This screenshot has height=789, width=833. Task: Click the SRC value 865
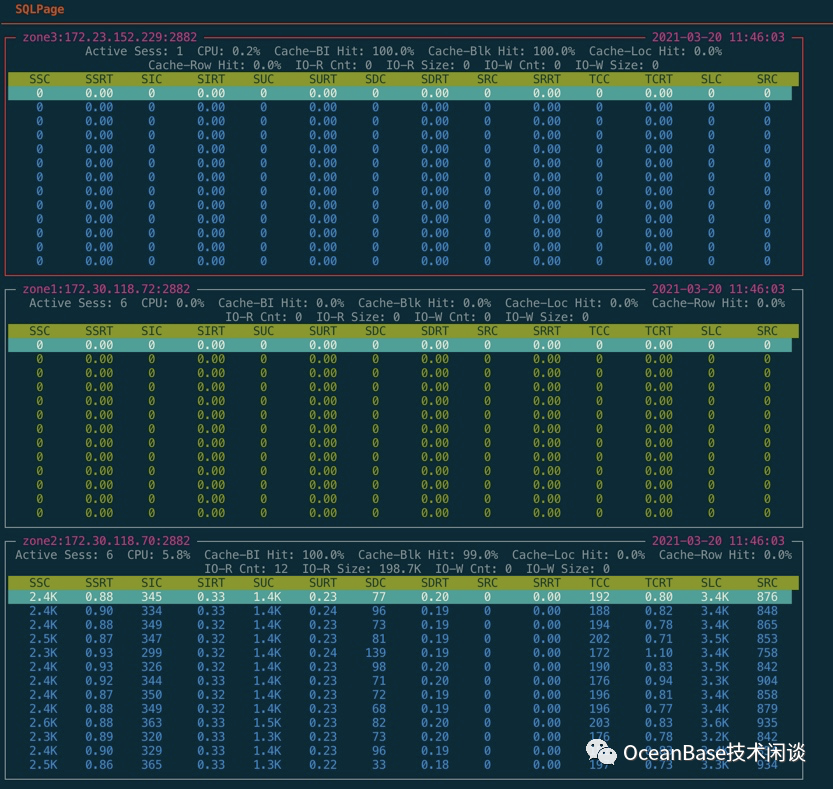[767, 625]
